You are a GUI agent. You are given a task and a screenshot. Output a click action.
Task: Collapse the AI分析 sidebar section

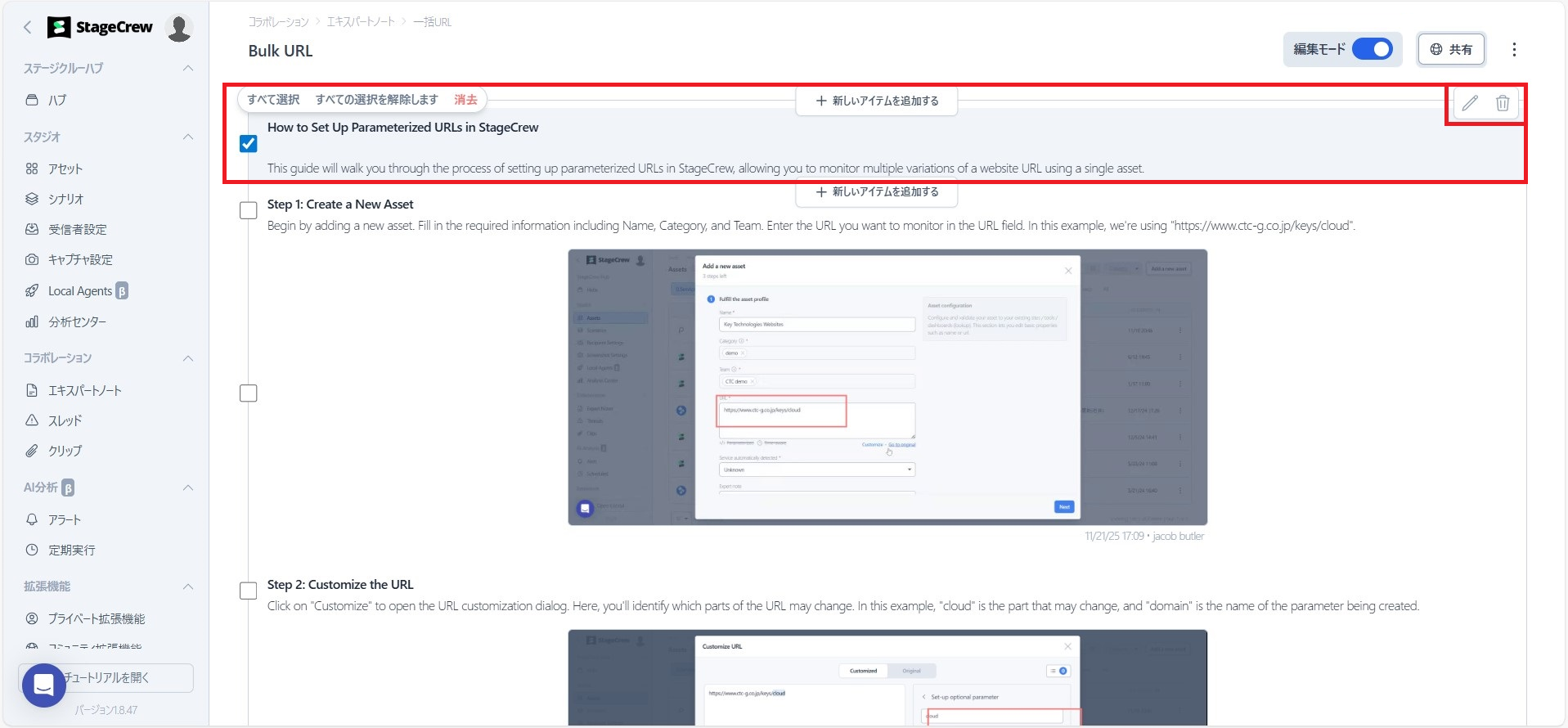[x=188, y=488]
